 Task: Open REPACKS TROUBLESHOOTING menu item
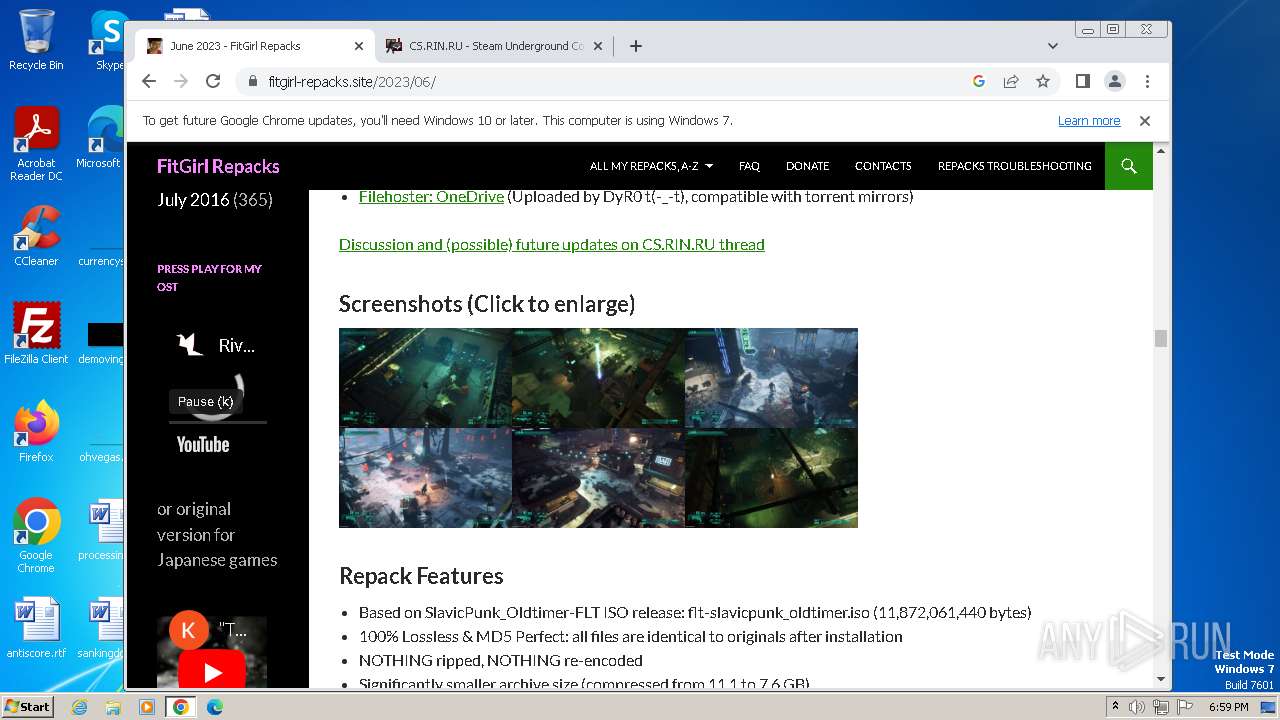pos(1014,166)
